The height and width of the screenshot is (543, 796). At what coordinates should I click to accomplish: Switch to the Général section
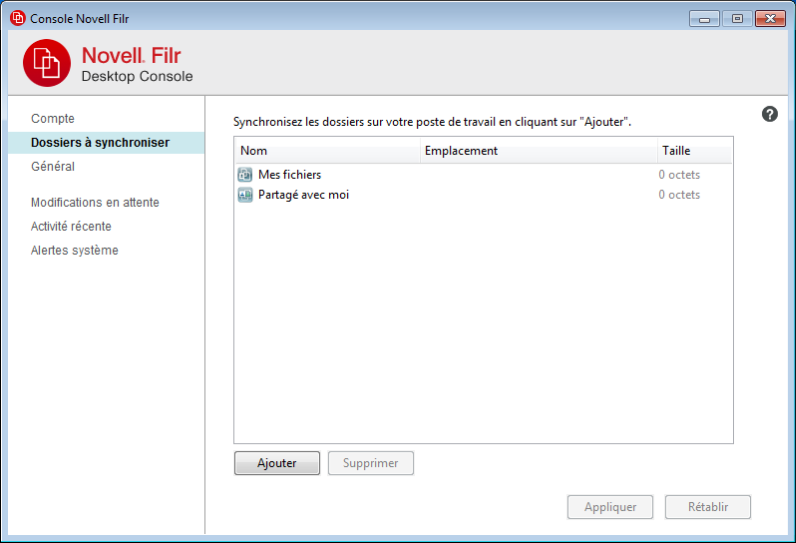coord(53,167)
